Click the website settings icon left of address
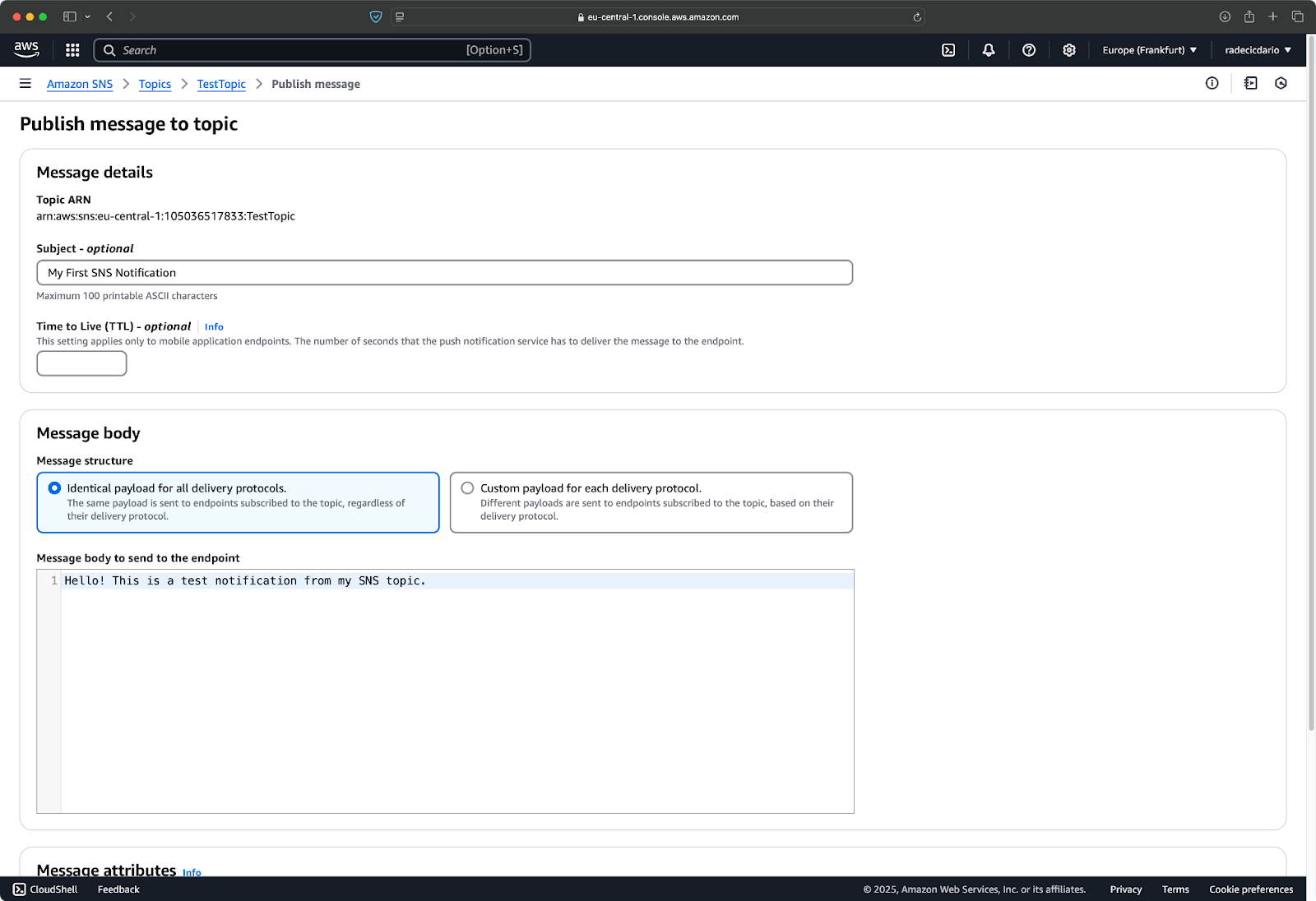Image resolution: width=1316 pixels, height=901 pixels. coord(400,16)
